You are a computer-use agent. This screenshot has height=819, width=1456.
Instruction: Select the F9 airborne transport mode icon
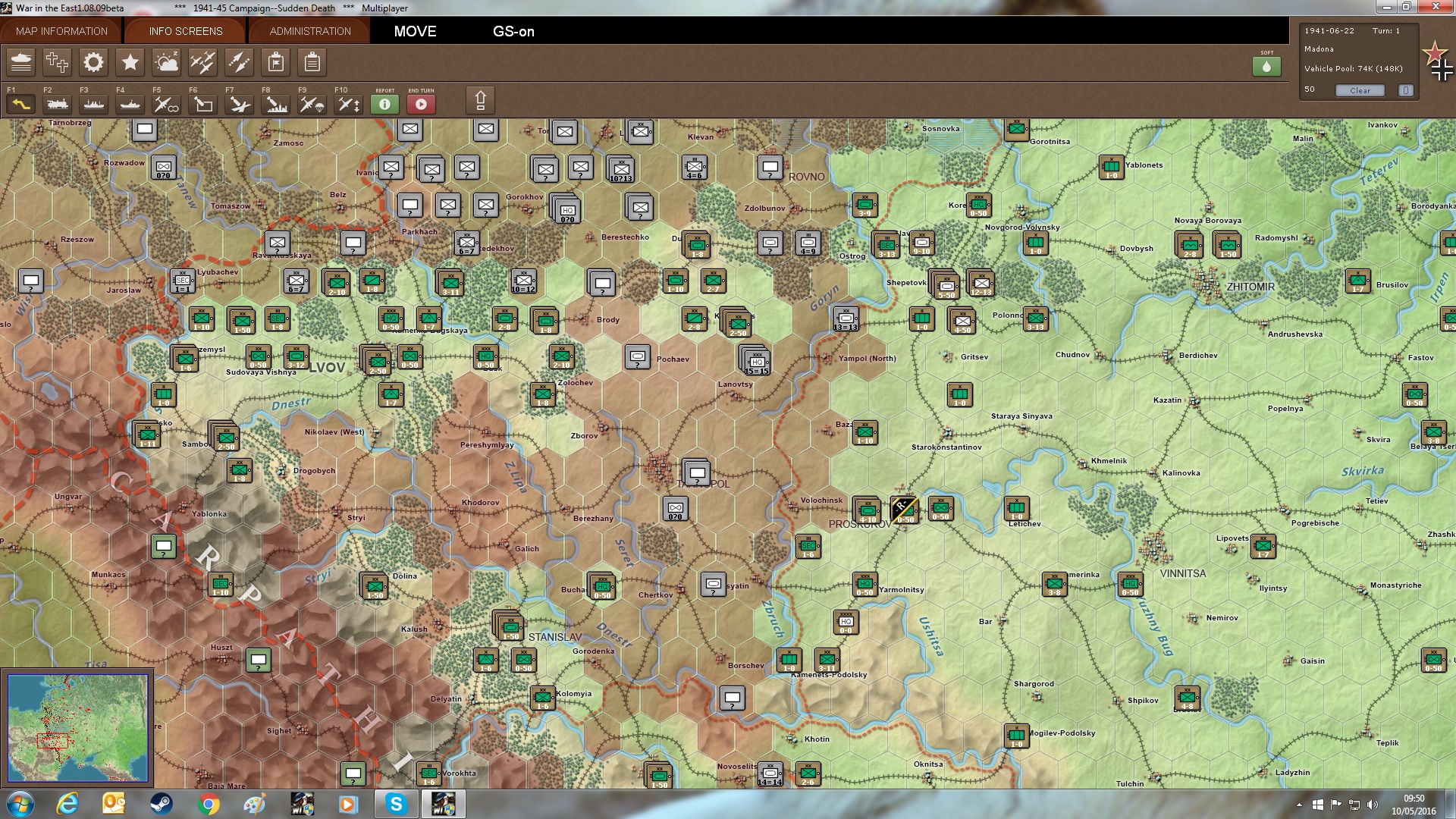click(312, 105)
